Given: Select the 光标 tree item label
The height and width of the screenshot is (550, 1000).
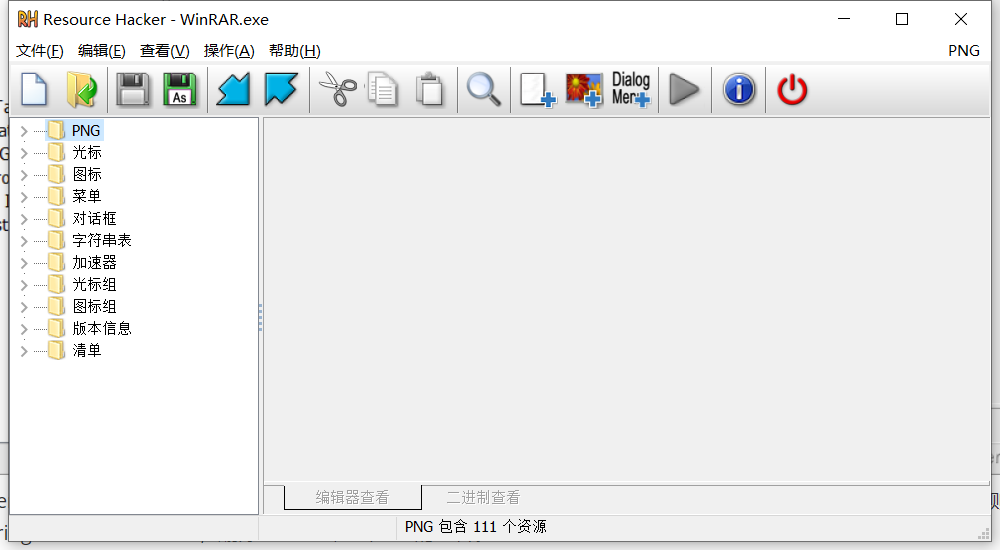Looking at the screenshot, I should [87, 152].
